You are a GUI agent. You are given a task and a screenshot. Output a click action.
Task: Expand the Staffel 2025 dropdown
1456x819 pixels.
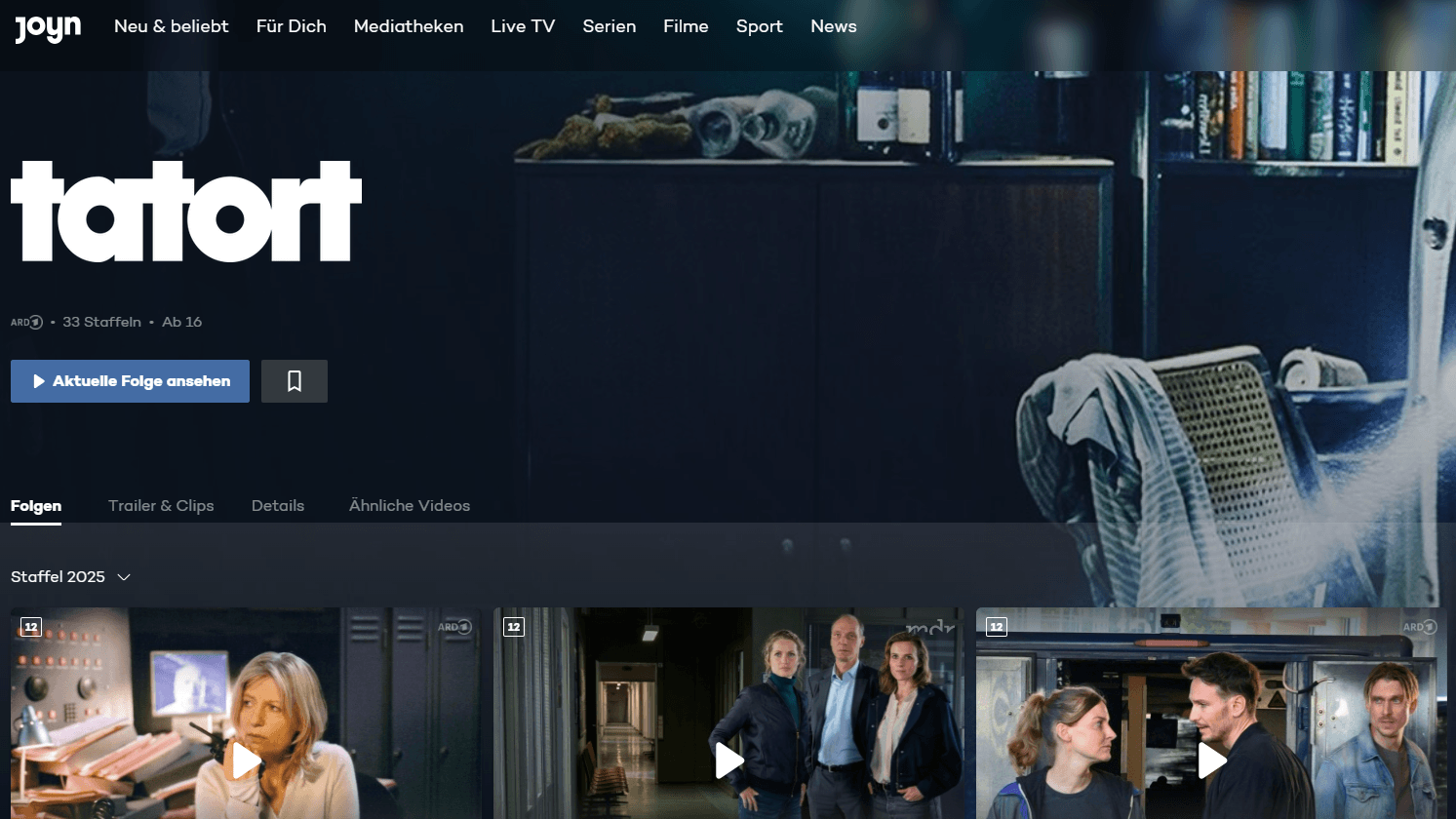pos(70,576)
